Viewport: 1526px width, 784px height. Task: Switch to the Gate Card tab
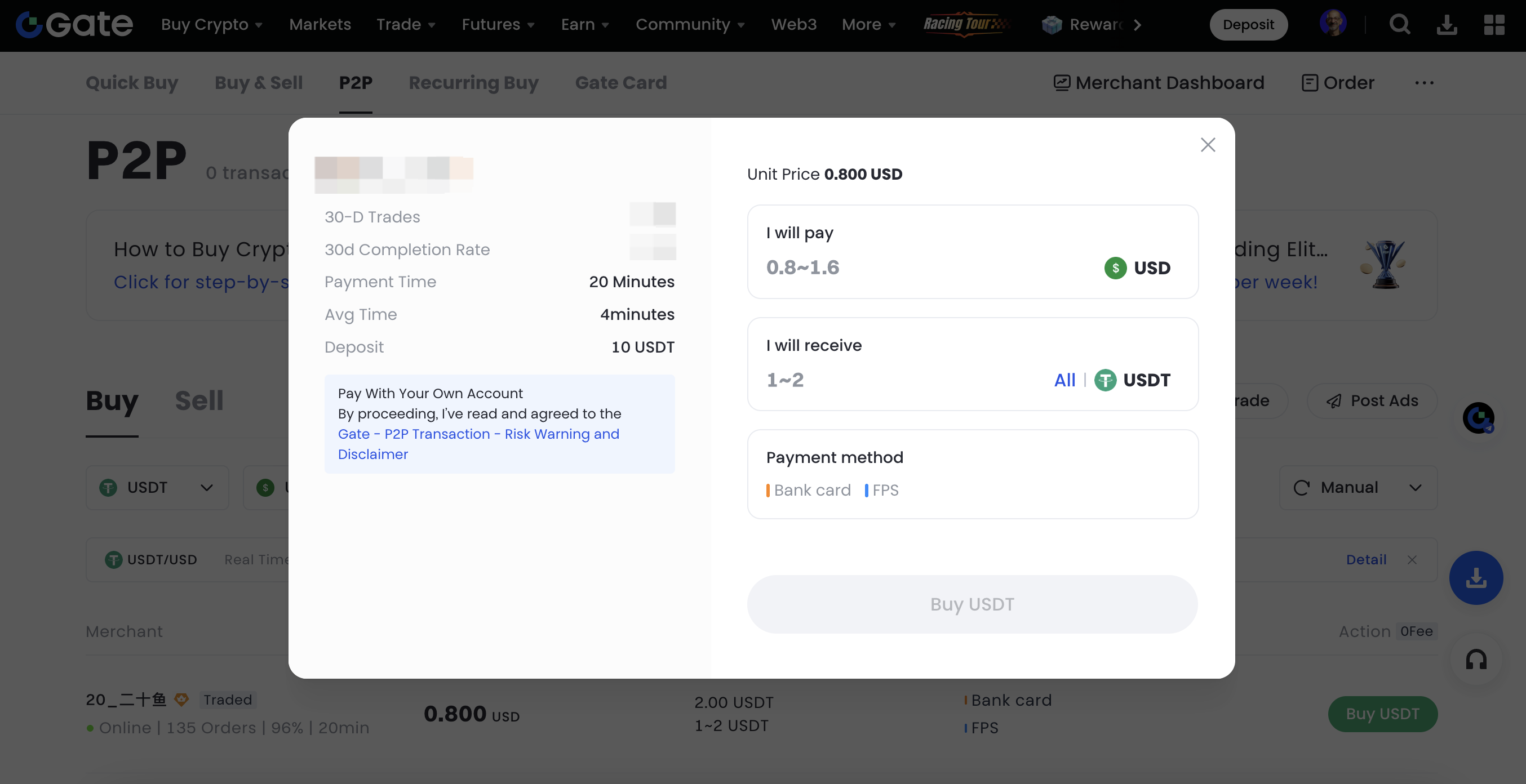pyautogui.click(x=620, y=83)
